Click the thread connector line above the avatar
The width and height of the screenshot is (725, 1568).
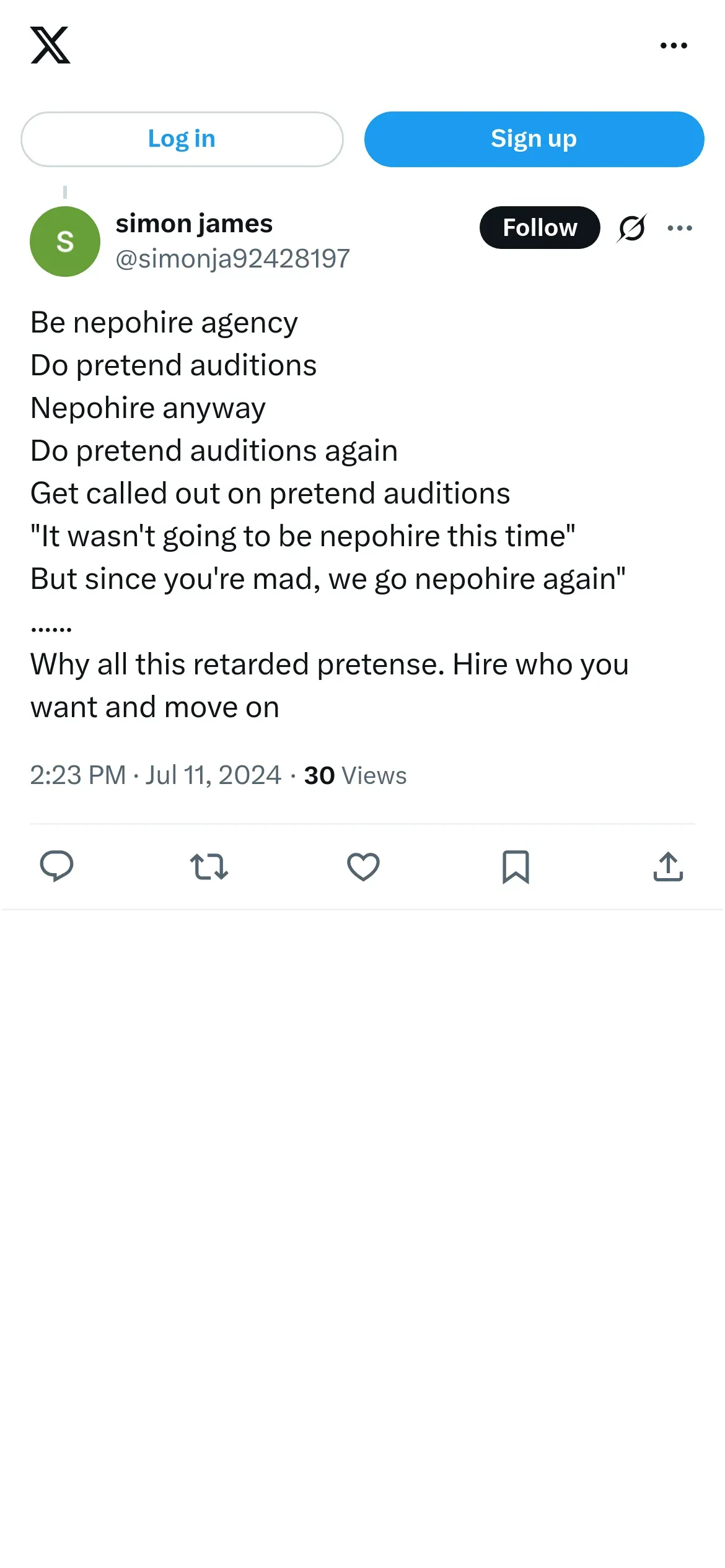pyautogui.click(x=65, y=193)
